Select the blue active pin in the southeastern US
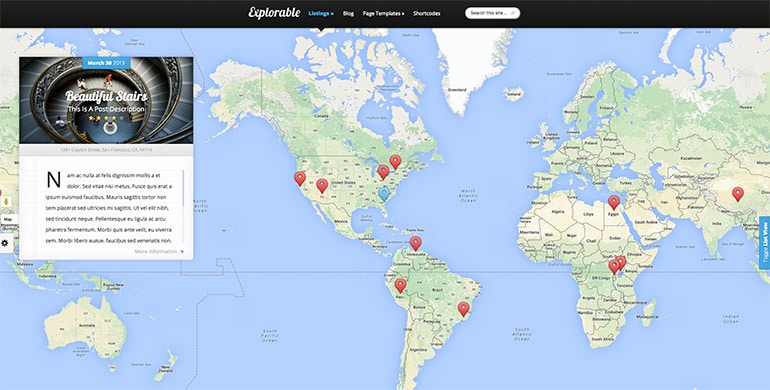The width and height of the screenshot is (770, 390). coord(385,194)
